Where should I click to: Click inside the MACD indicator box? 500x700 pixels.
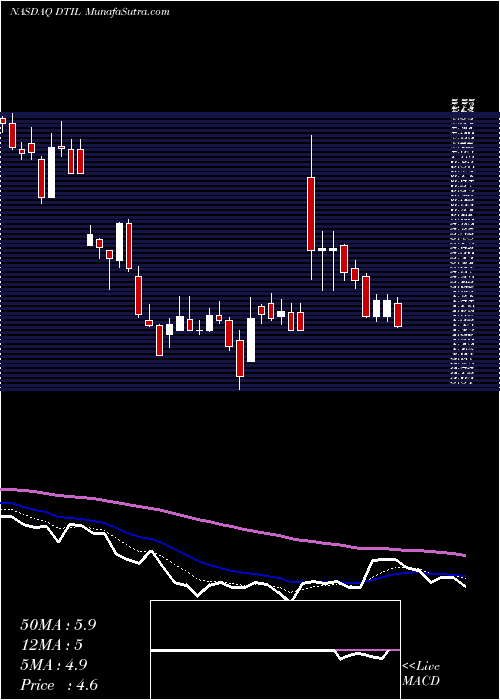pyautogui.click(x=275, y=650)
